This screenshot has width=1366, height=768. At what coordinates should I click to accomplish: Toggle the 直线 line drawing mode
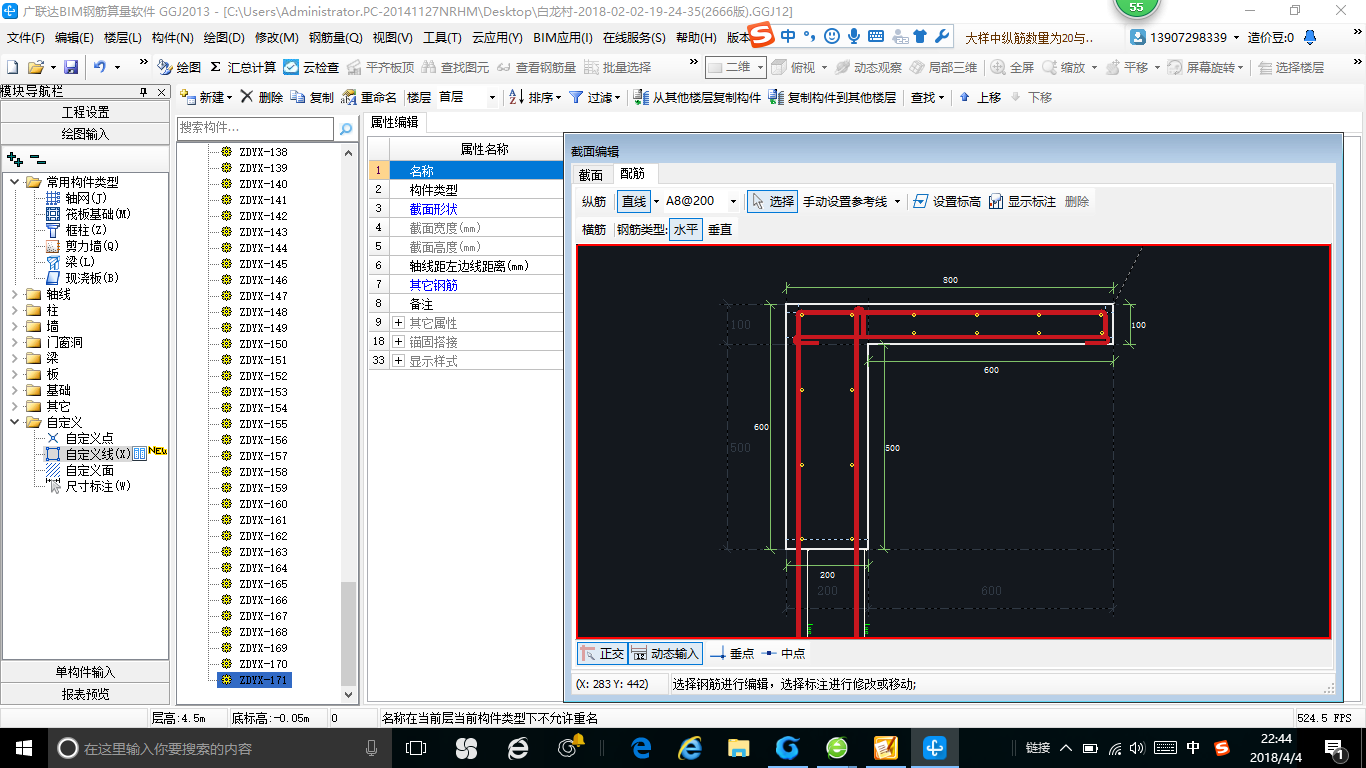tap(634, 201)
